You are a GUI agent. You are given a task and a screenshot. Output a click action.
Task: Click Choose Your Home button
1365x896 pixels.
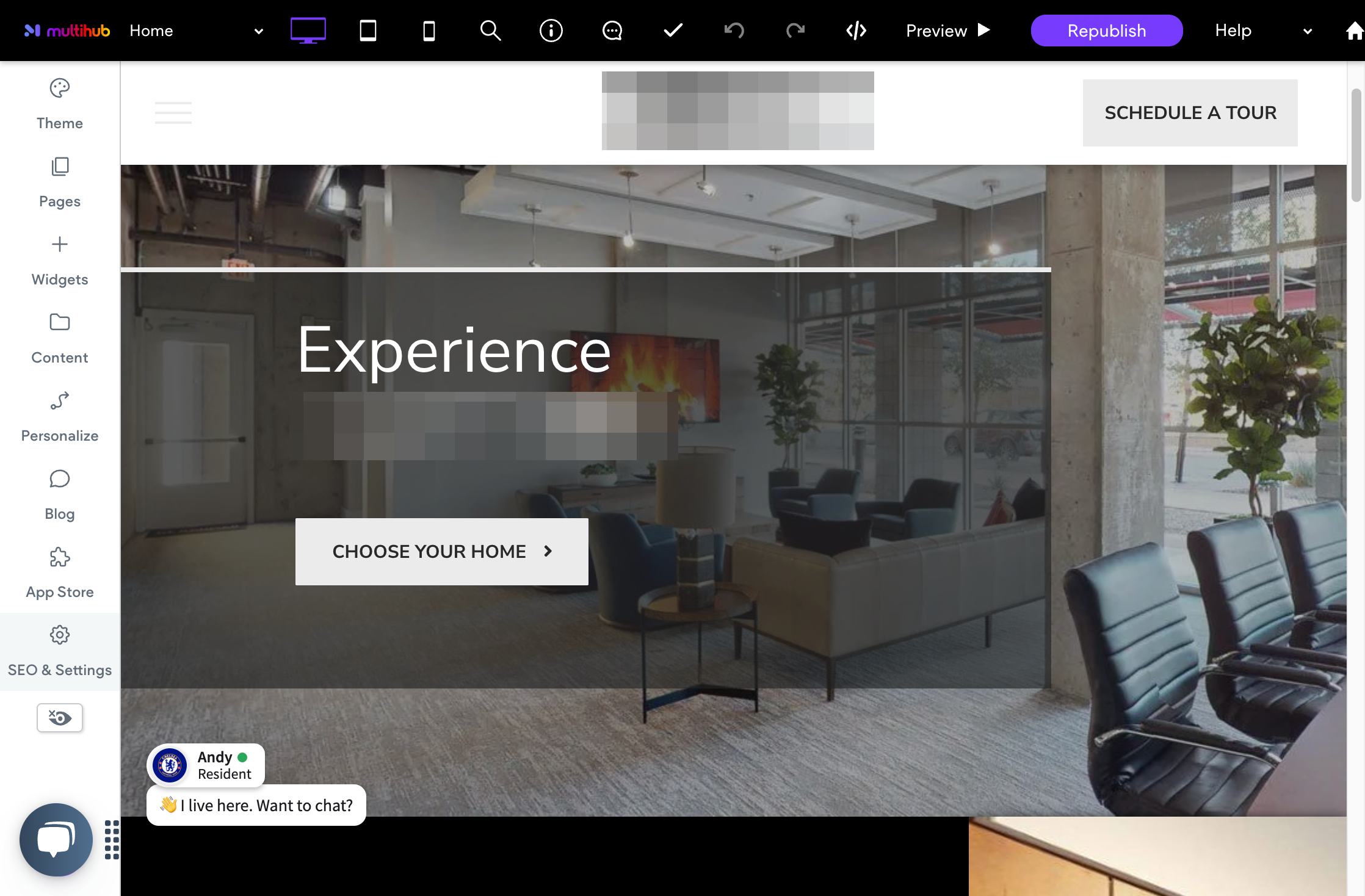(442, 552)
